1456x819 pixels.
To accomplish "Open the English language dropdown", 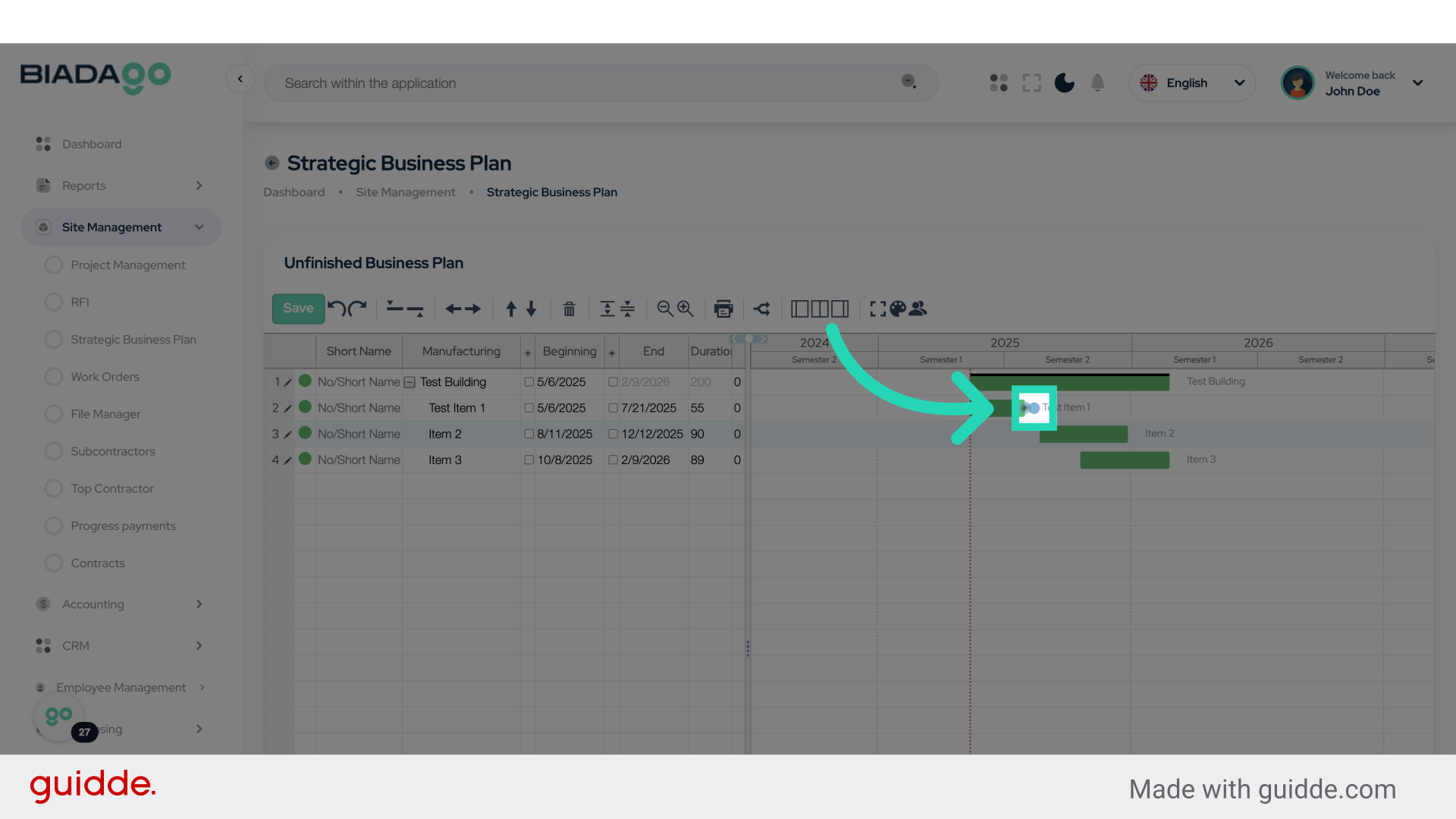I will (1192, 83).
